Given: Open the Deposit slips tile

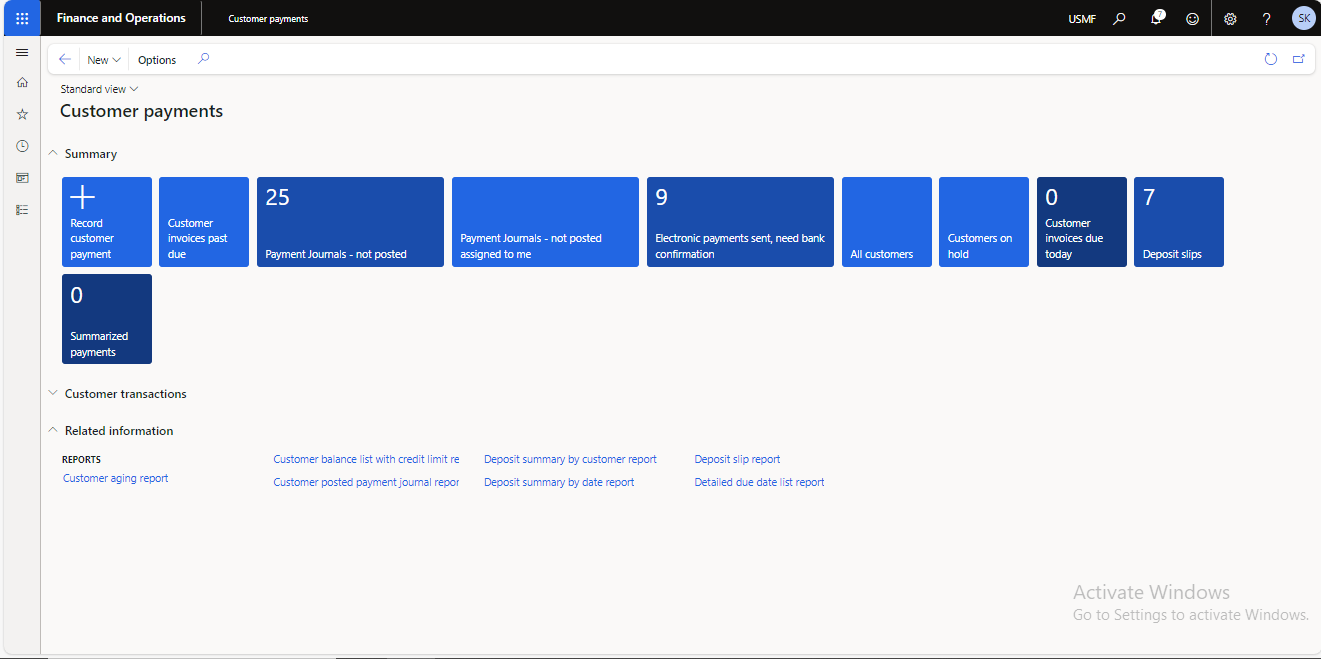Looking at the screenshot, I should [1178, 222].
